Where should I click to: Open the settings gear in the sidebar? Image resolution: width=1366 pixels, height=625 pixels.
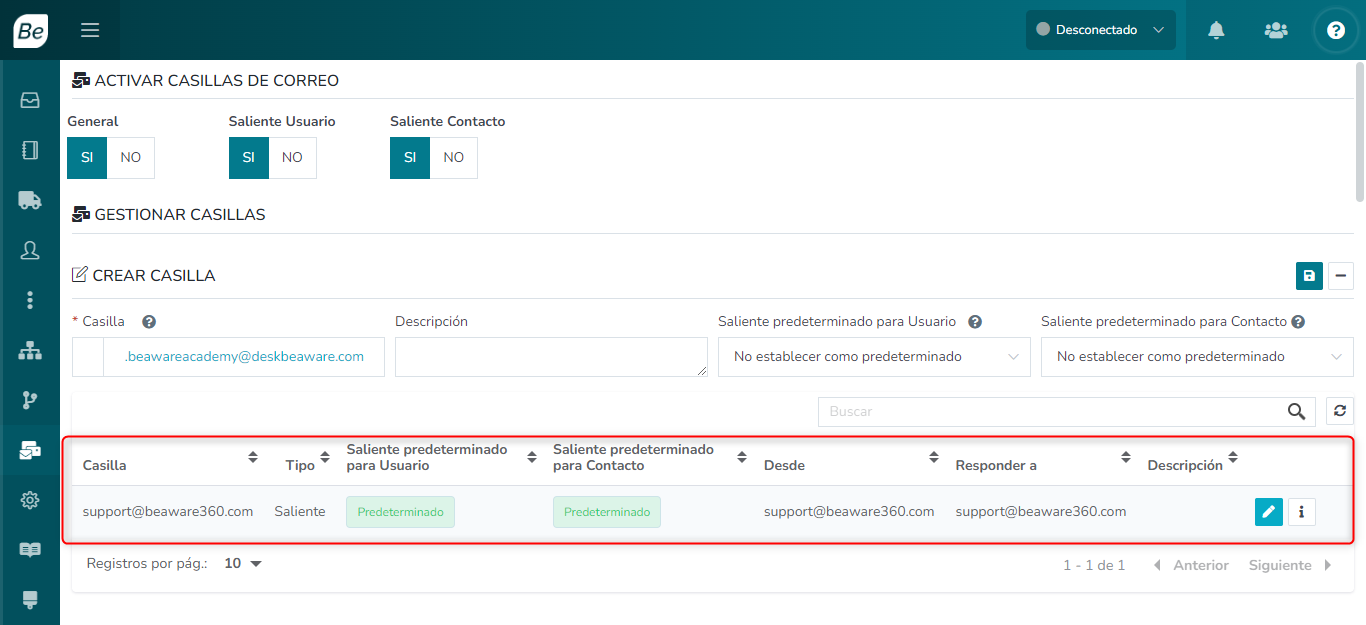coord(30,500)
